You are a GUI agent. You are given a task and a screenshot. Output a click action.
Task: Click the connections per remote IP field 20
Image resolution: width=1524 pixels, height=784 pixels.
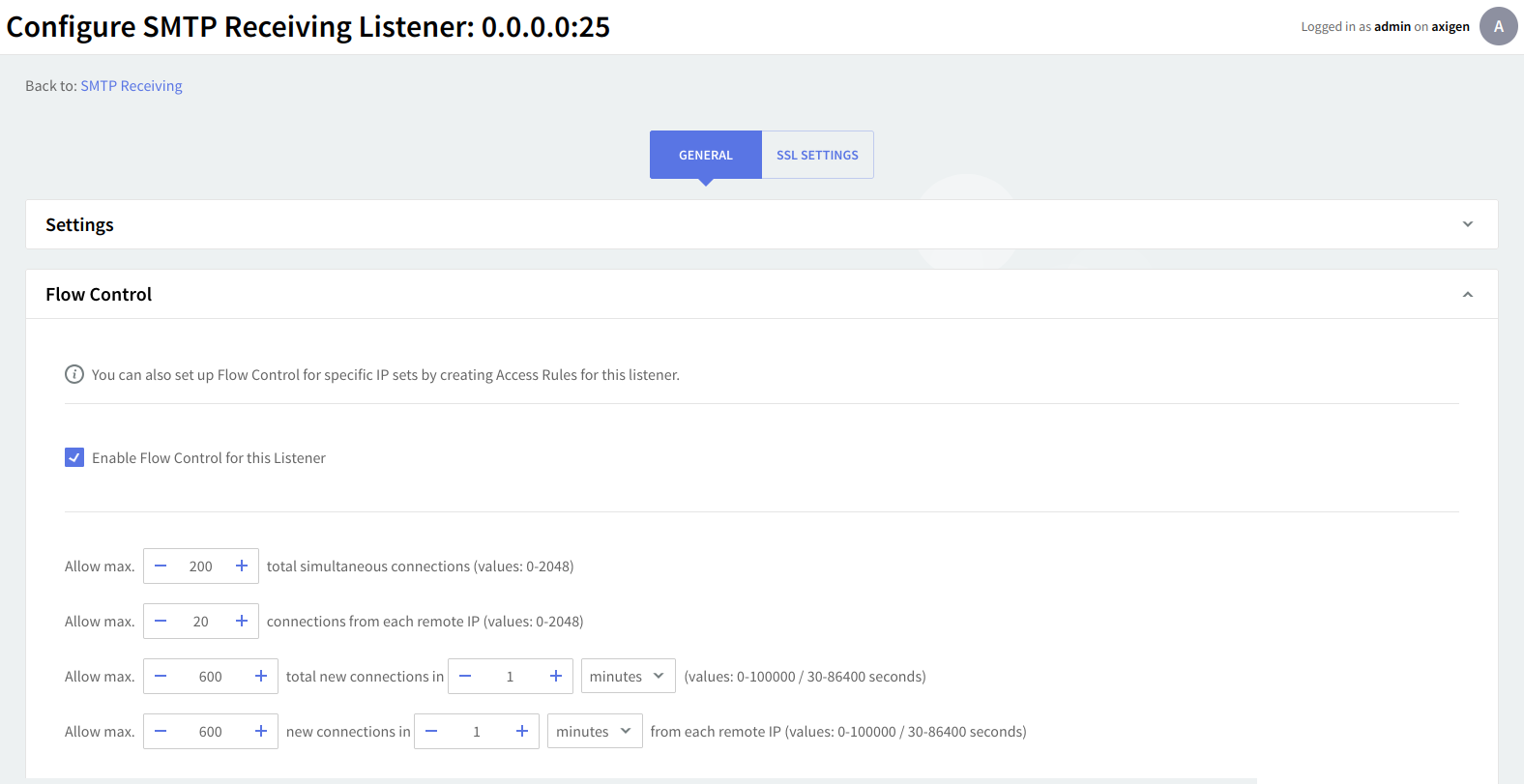pyautogui.click(x=201, y=622)
